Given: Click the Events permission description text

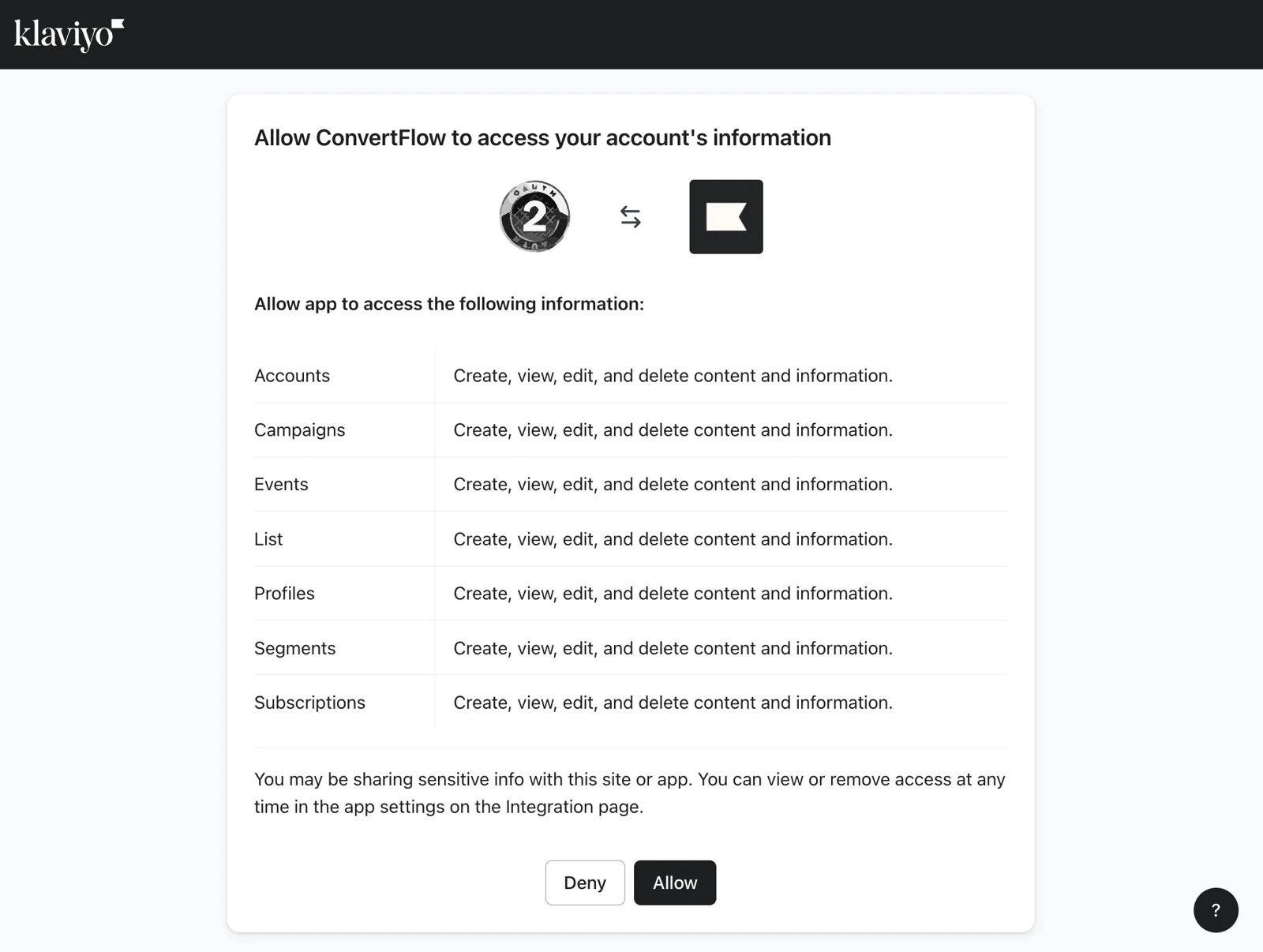Looking at the screenshot, I should 673,485.
